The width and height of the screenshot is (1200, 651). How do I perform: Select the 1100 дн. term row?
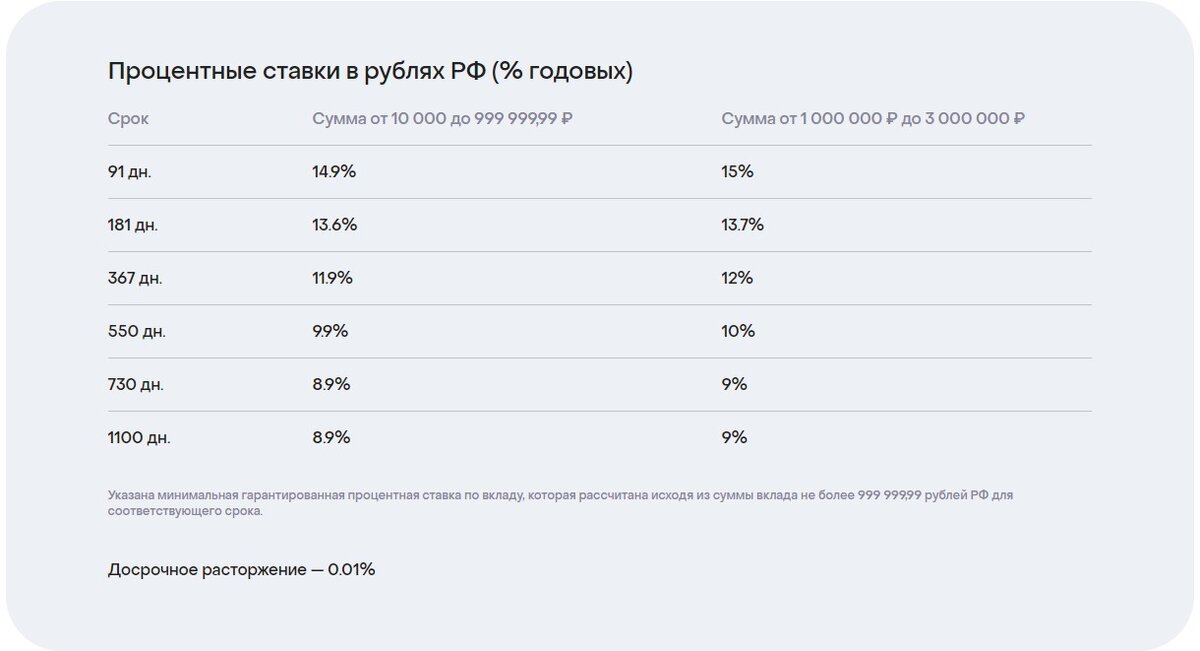click(600, 437)
